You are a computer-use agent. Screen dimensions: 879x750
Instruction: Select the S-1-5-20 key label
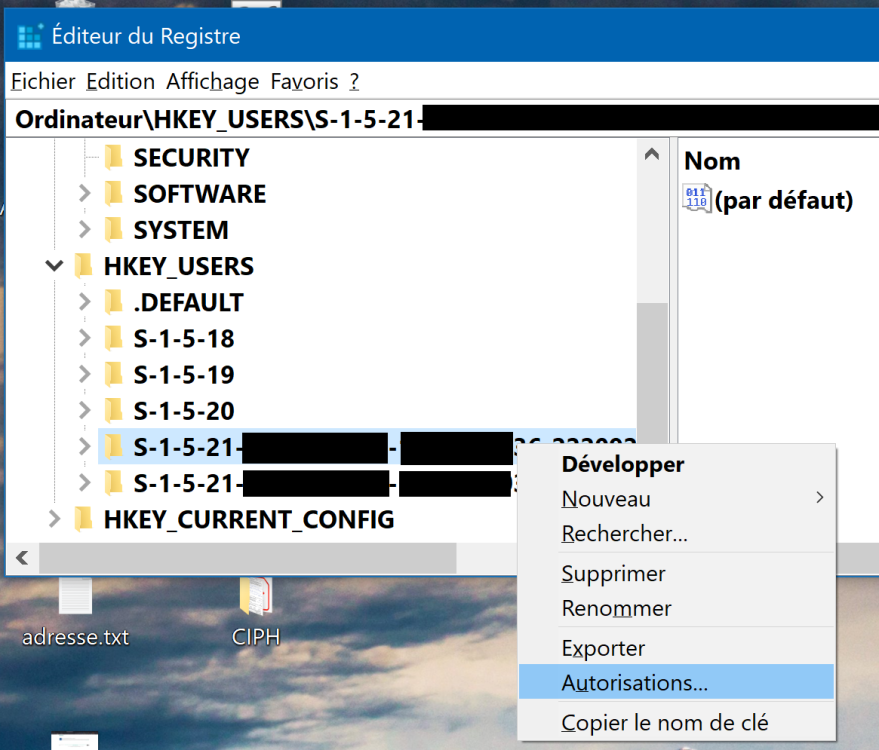(x=184, y=411)
